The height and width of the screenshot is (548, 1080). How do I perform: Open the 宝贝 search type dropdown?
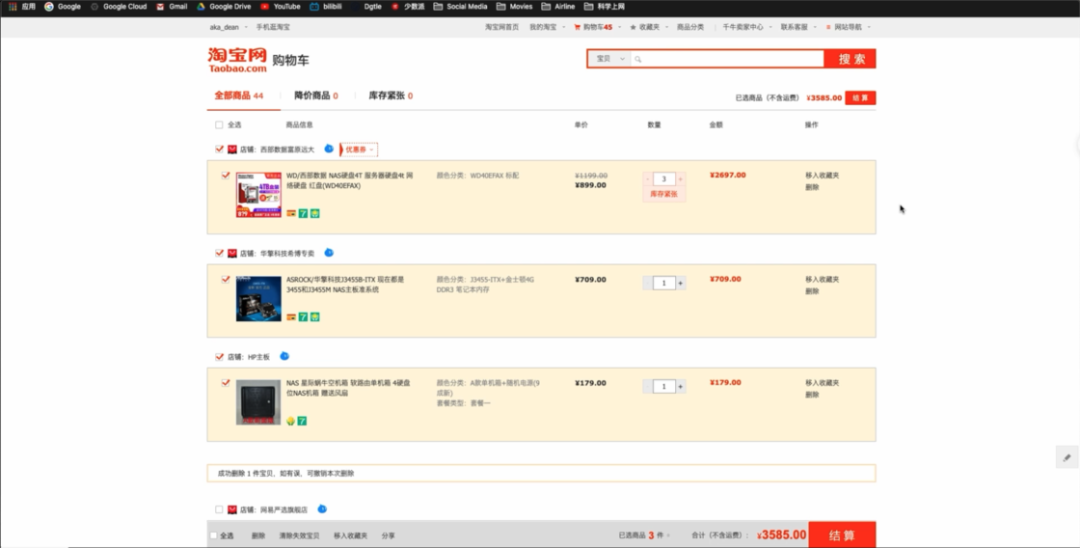point(610,59)
